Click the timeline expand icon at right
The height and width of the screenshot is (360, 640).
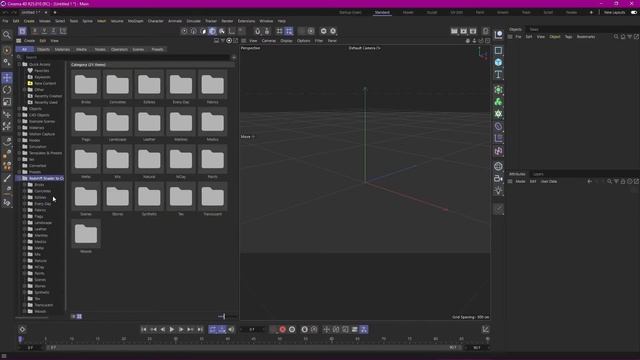click(x=485, y=329)
